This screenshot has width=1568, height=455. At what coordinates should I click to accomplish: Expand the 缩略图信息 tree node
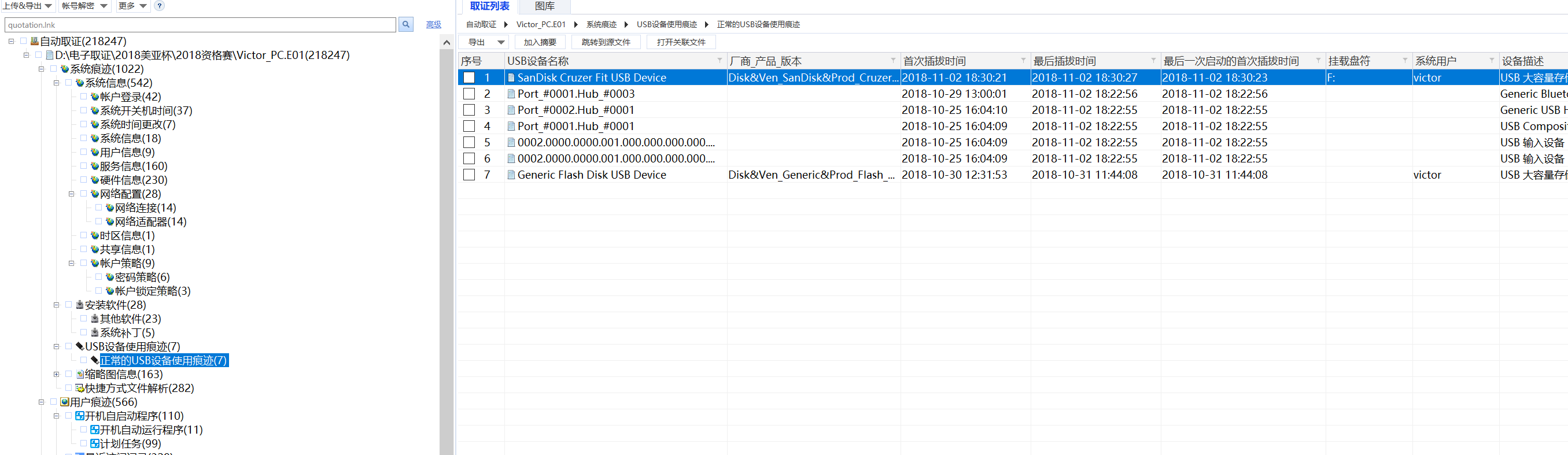point(56,374)
